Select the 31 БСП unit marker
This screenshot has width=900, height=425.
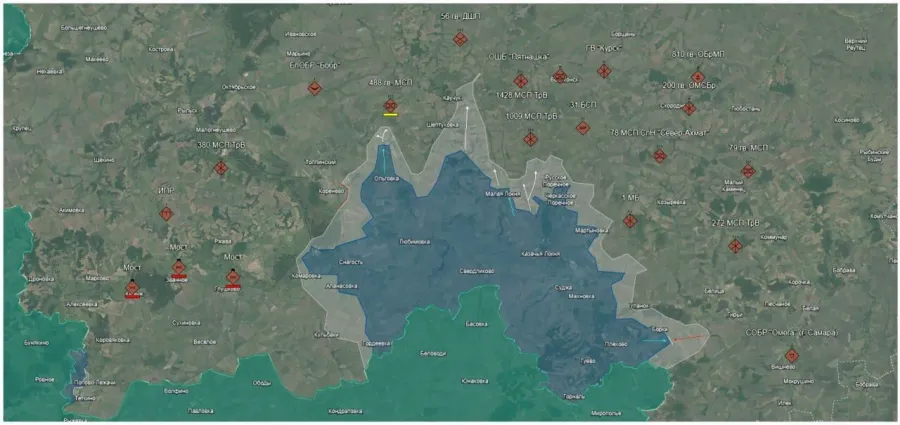coord(583,127)
